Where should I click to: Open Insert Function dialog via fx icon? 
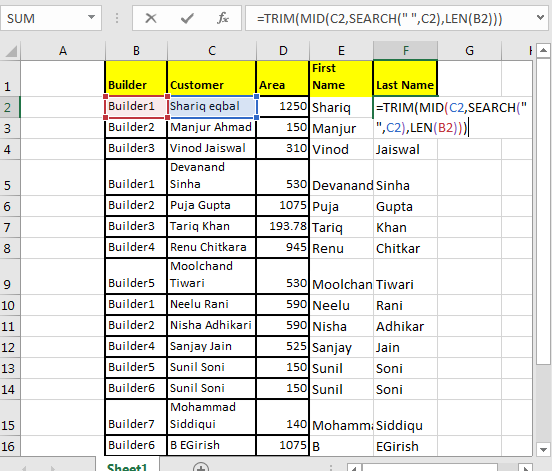tap(223, 18)
